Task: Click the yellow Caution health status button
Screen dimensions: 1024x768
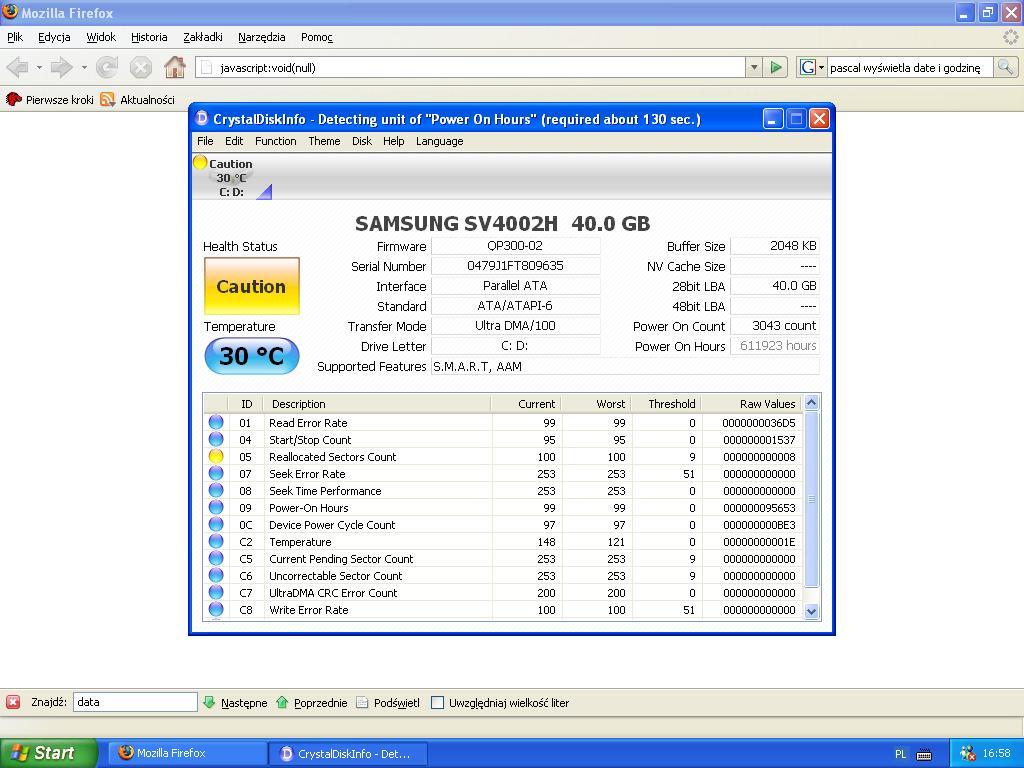Action: [251, 286]
